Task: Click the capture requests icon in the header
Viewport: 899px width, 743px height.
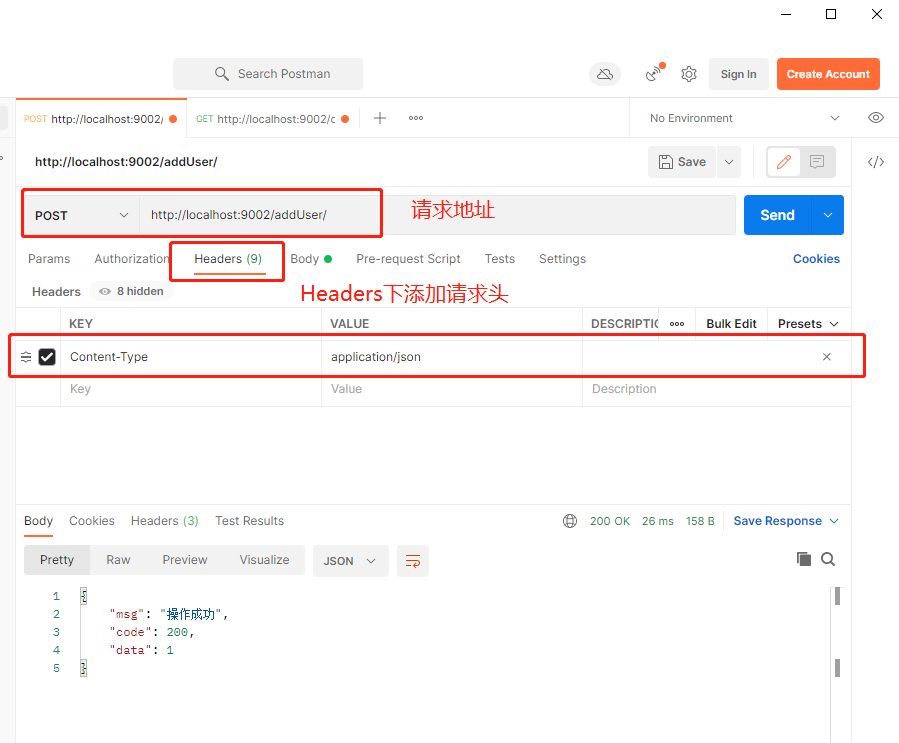Action: pyautogui.click(x=652, y=74)
